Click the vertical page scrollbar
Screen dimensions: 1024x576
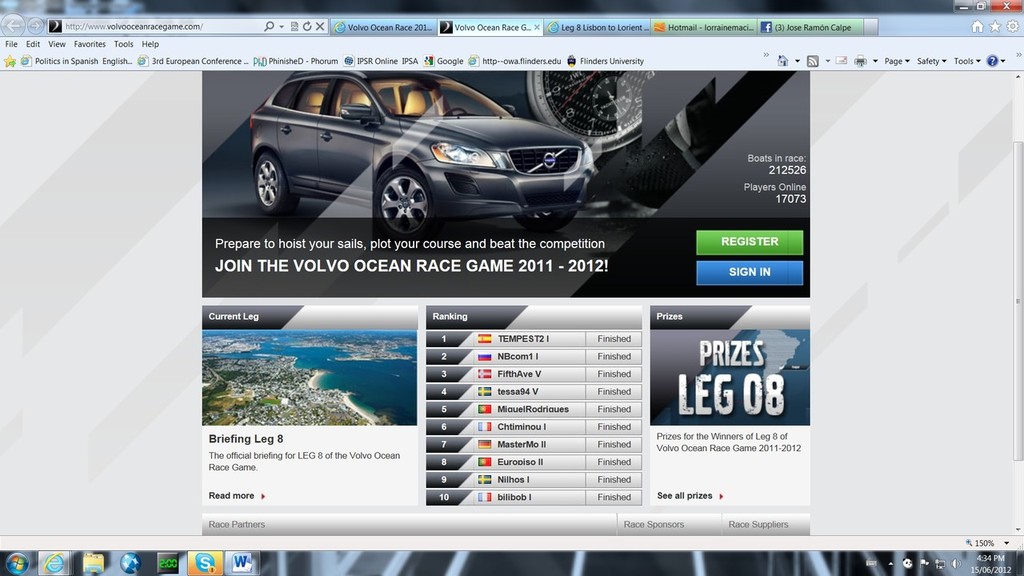1017,300
